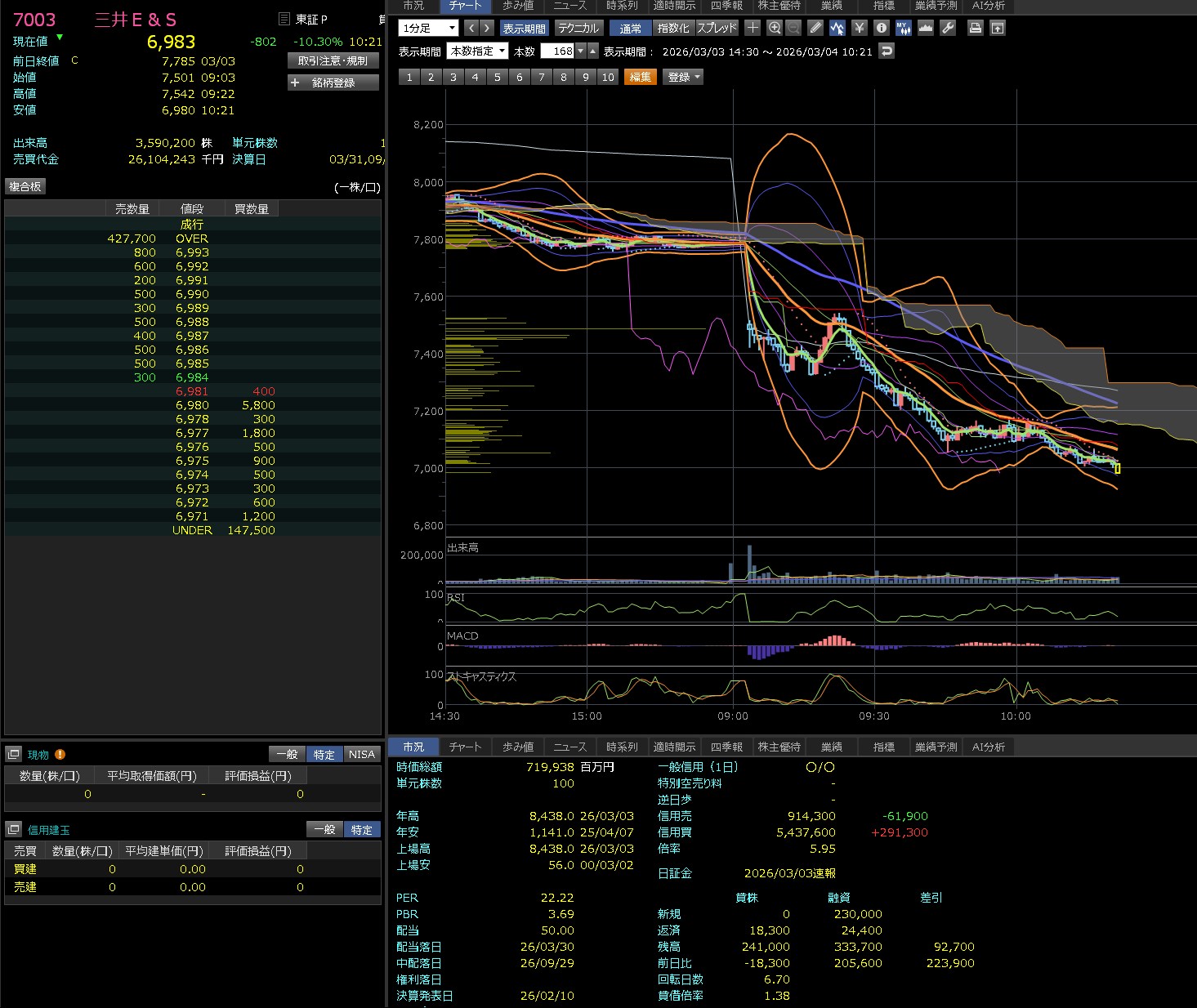Select the pencil drawing tool
This screenshot has height=1008, width=1197.
(815, 28)
